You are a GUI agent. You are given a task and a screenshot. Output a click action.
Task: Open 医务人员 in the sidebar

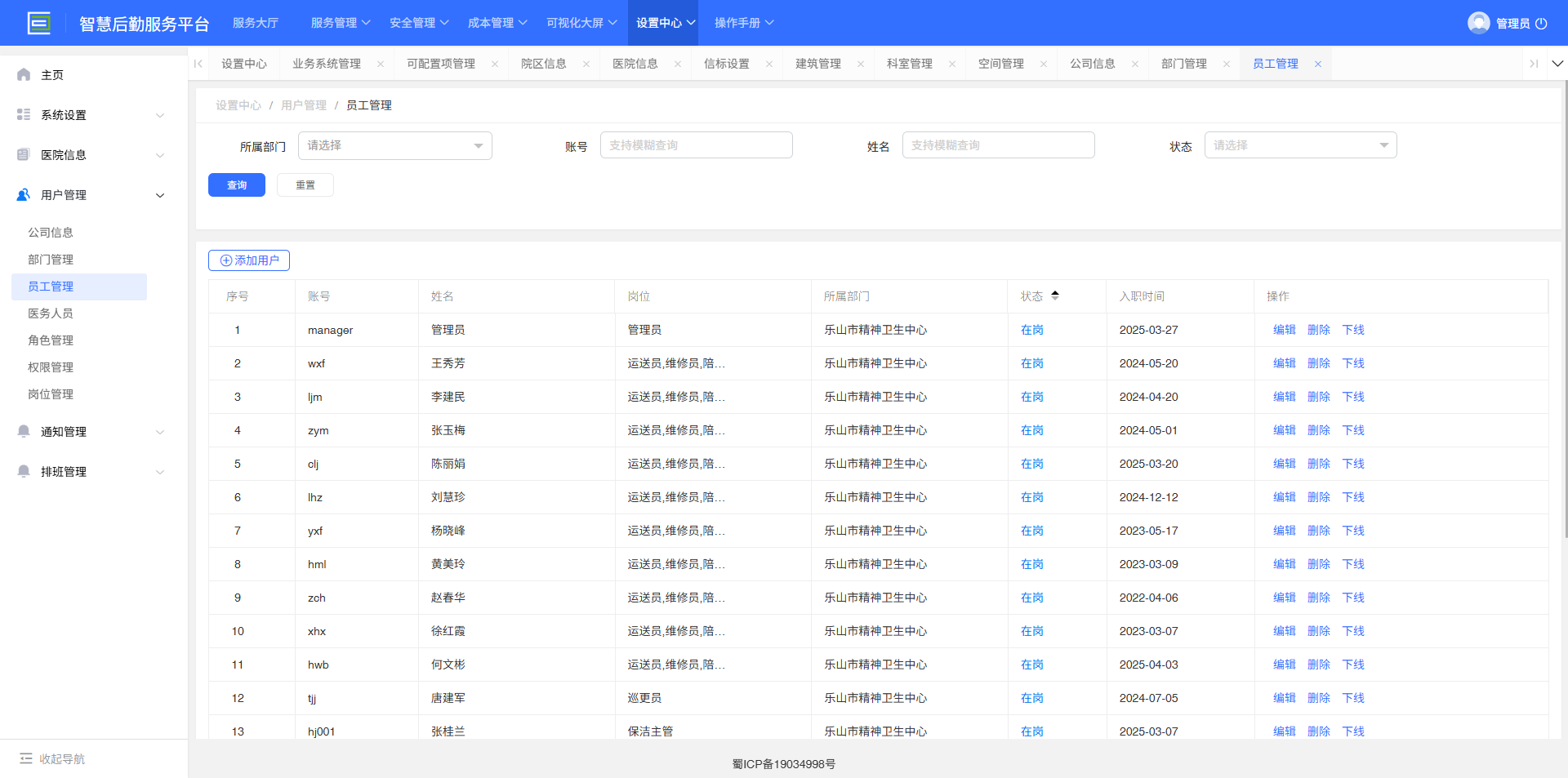[x=51, y=313]
